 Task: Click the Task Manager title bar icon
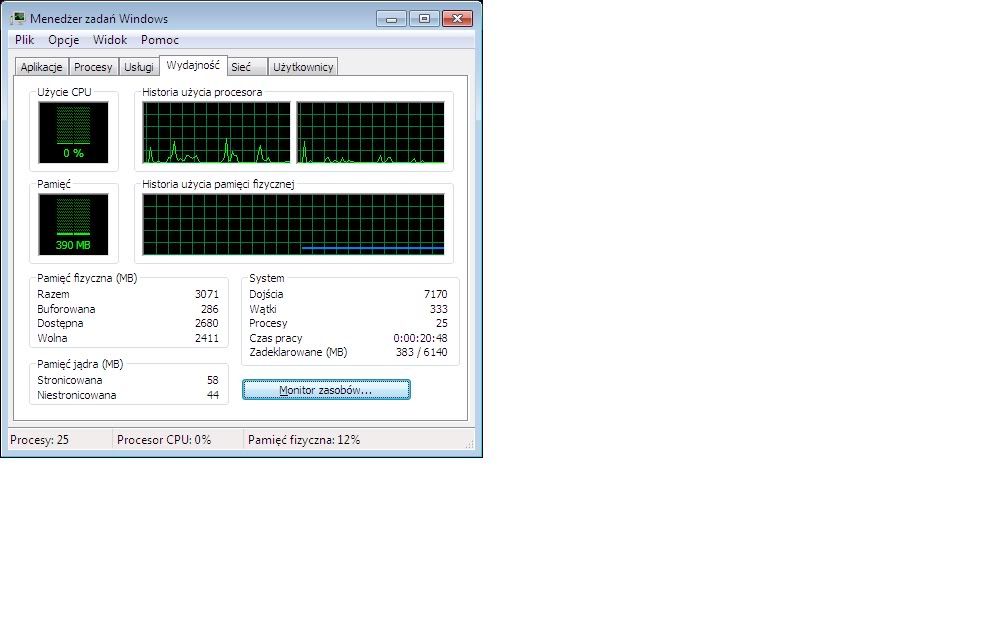click(17, 18)
